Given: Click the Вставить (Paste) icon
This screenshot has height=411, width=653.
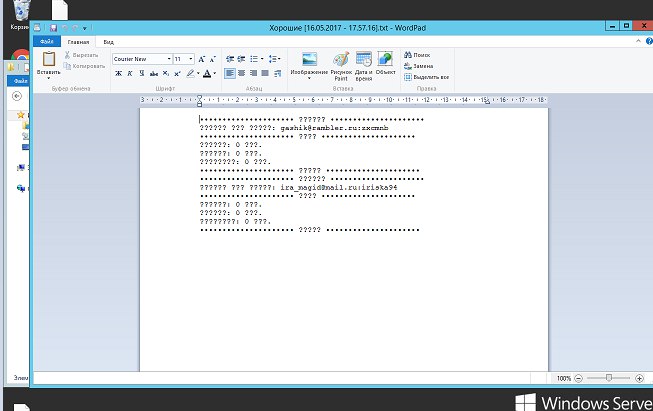Looking at the screenshot, I should tap(48, 60).
